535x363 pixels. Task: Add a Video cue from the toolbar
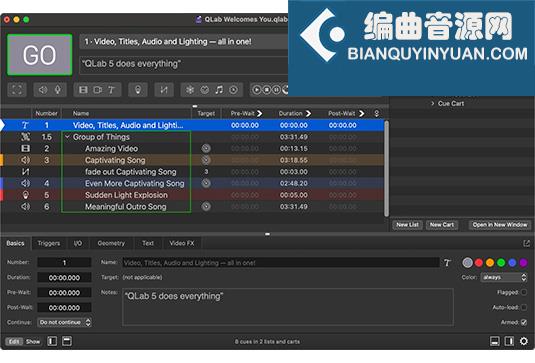[83, 90]
